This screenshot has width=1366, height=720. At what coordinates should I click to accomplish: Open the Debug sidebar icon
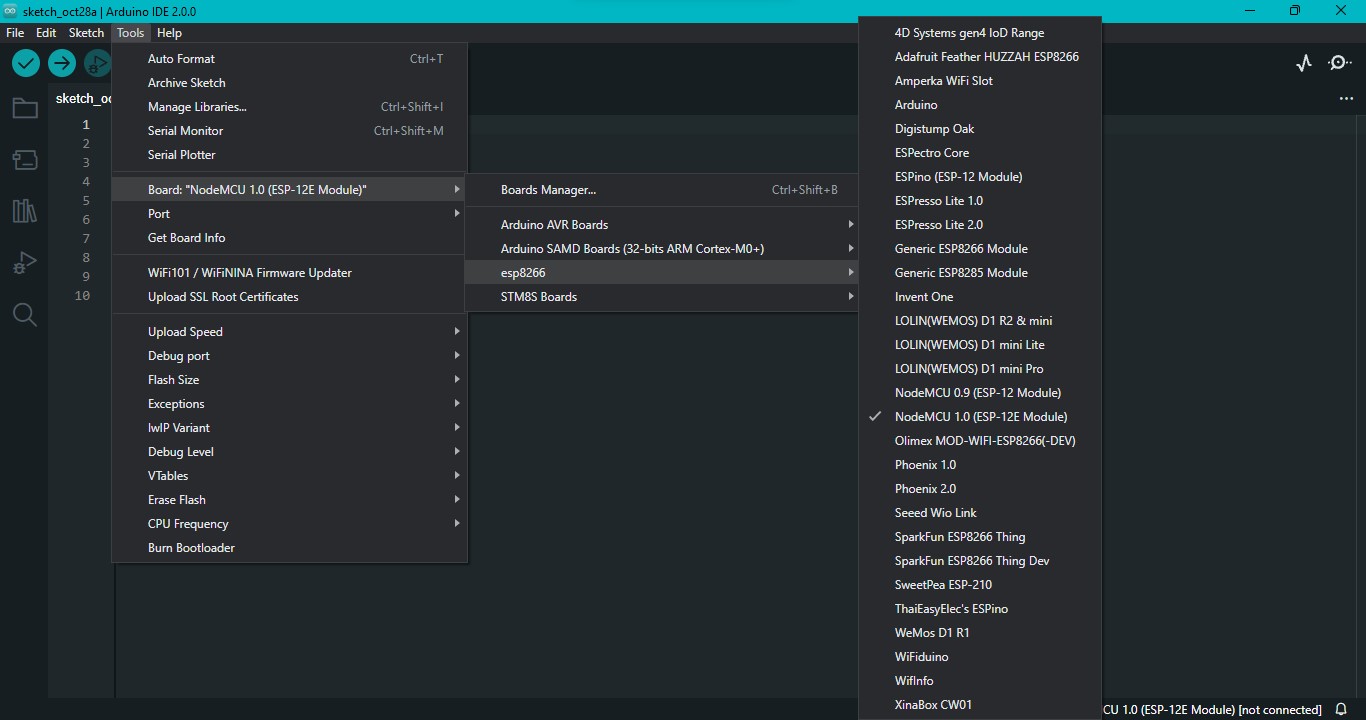point(24,263)
